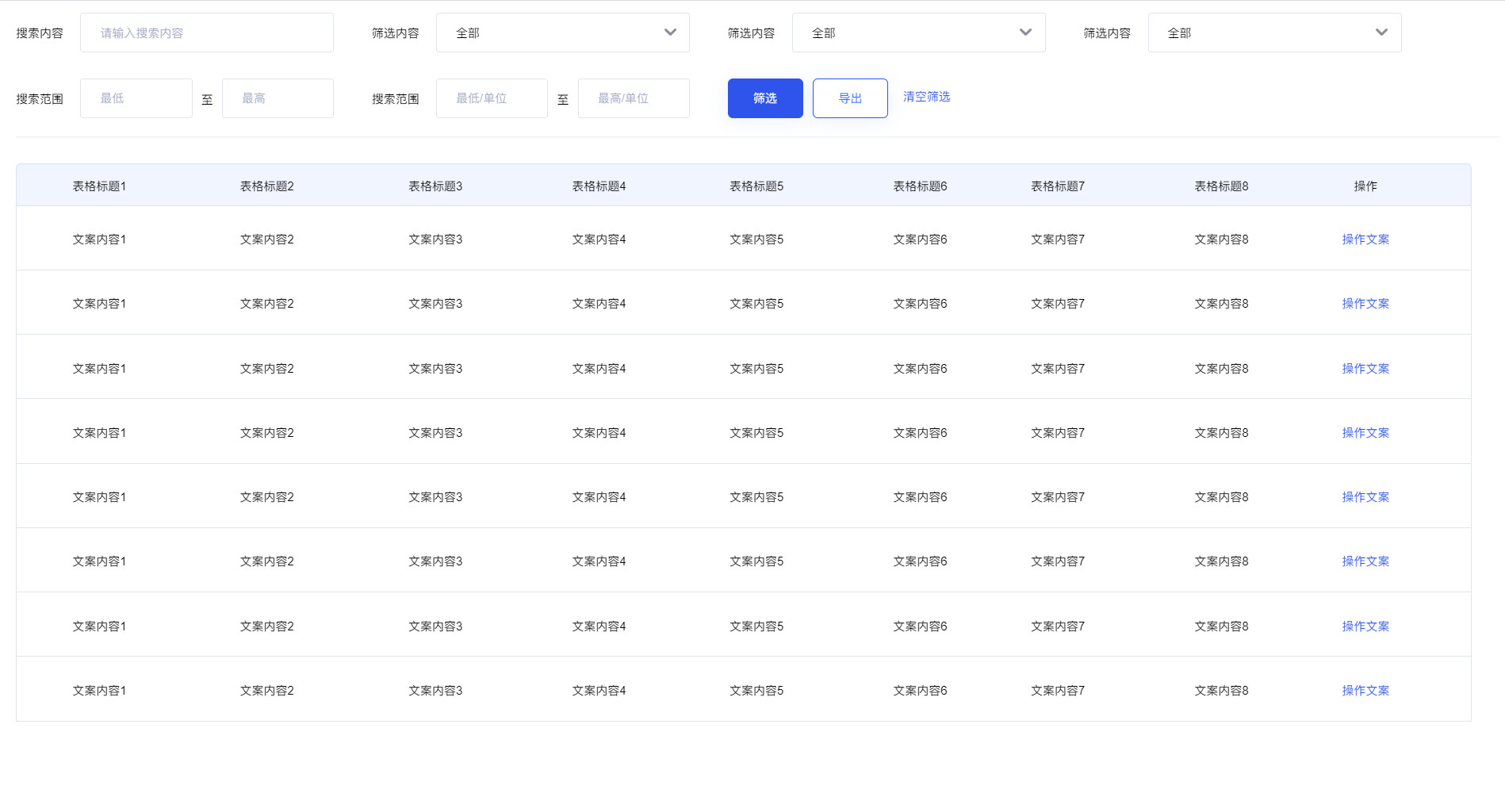Open 操作文案 link in second table row
This screenshot has width=1505, height=812.
(1365, 304)
